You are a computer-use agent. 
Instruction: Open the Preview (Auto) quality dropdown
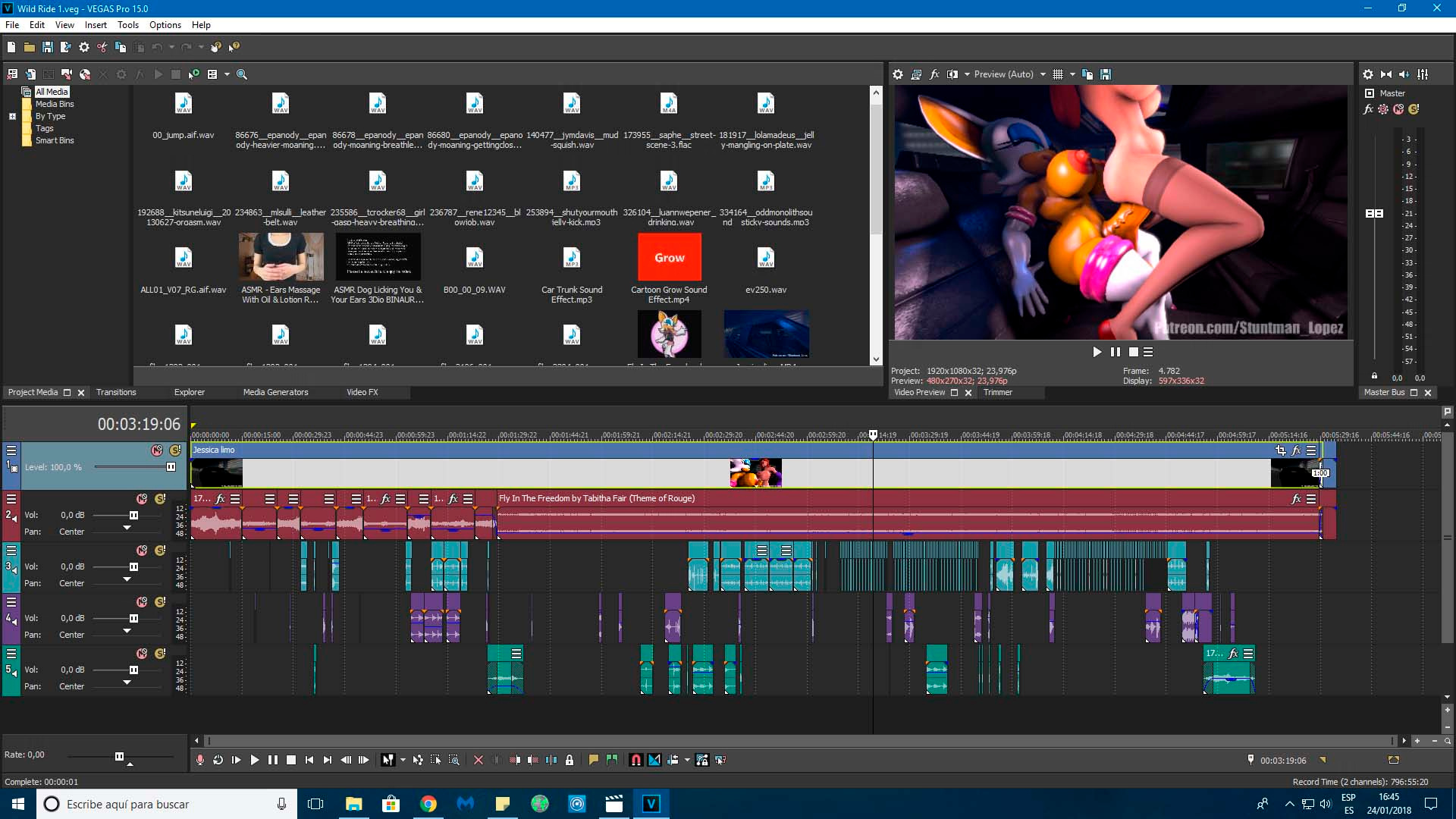click(x=1043, y=74)
